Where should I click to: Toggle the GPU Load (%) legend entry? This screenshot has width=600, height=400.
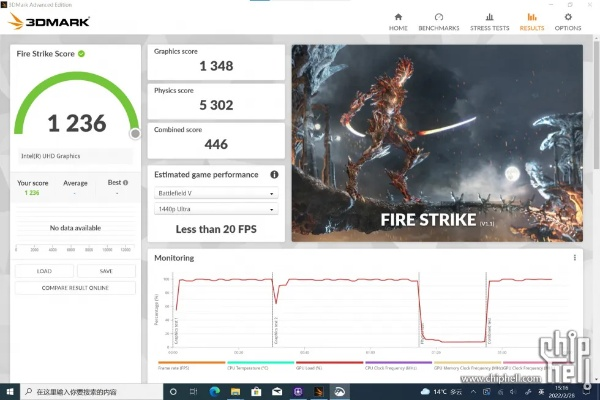pyautogui.click(x=313, y=368)
